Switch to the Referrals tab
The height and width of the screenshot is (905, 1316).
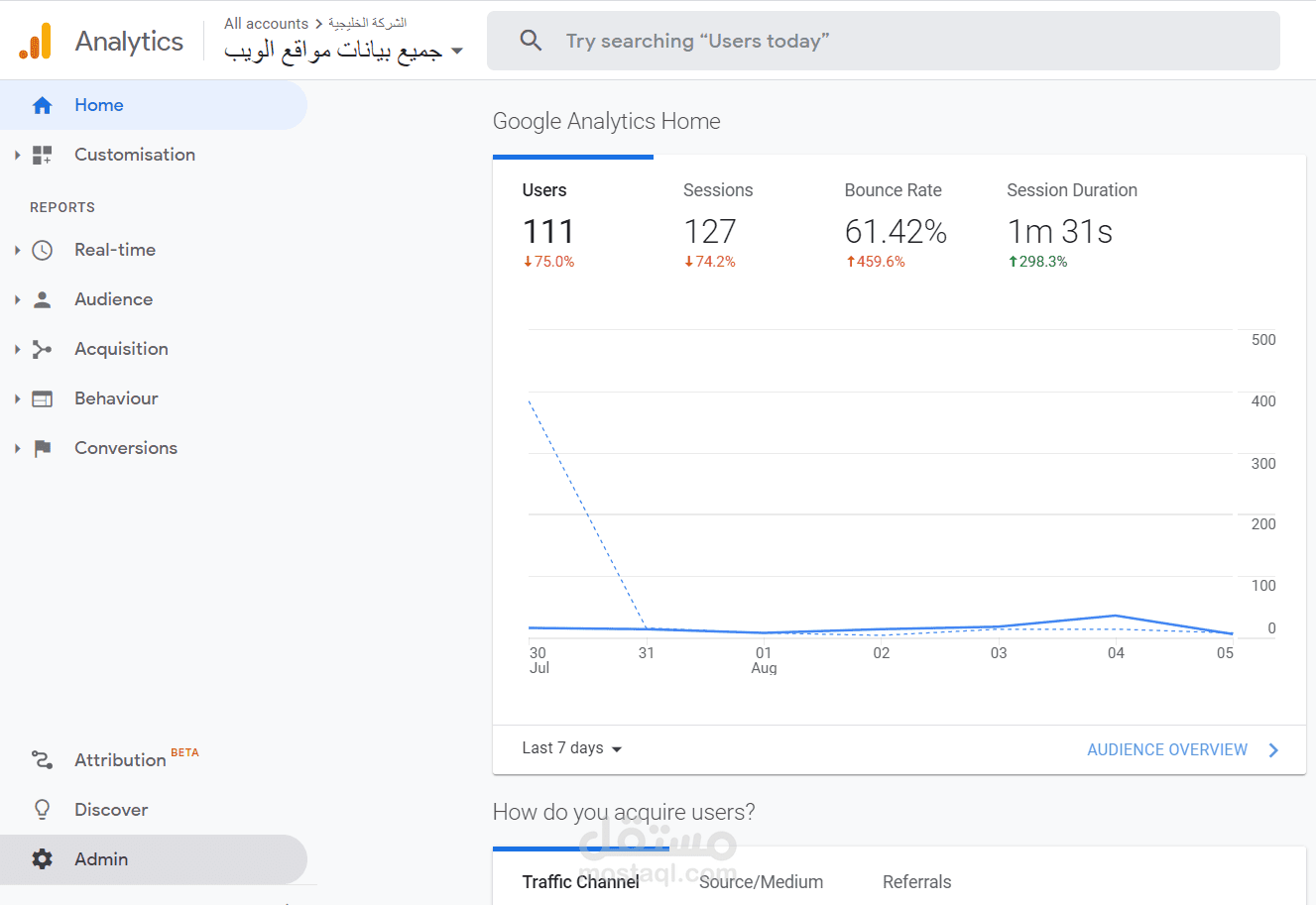coord(916,881)
